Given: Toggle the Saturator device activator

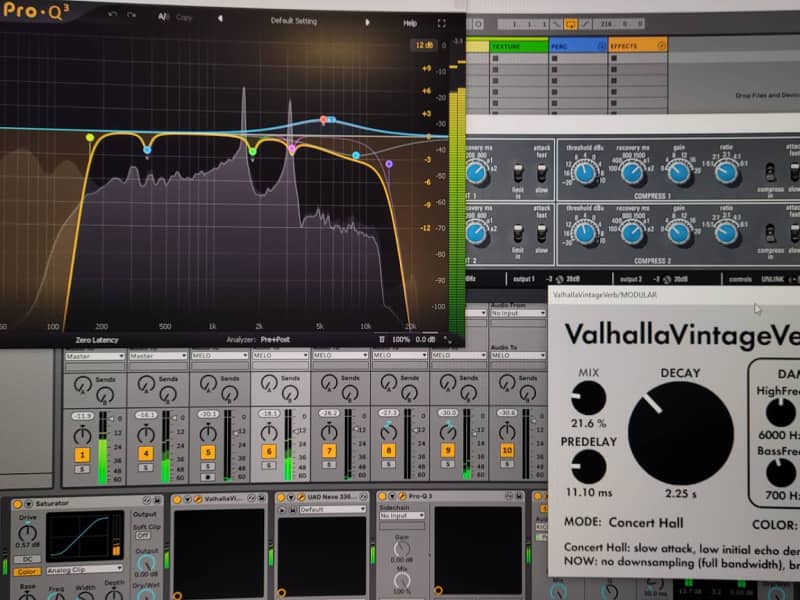Looking at the screenshot, I should [x=18, y=504].
